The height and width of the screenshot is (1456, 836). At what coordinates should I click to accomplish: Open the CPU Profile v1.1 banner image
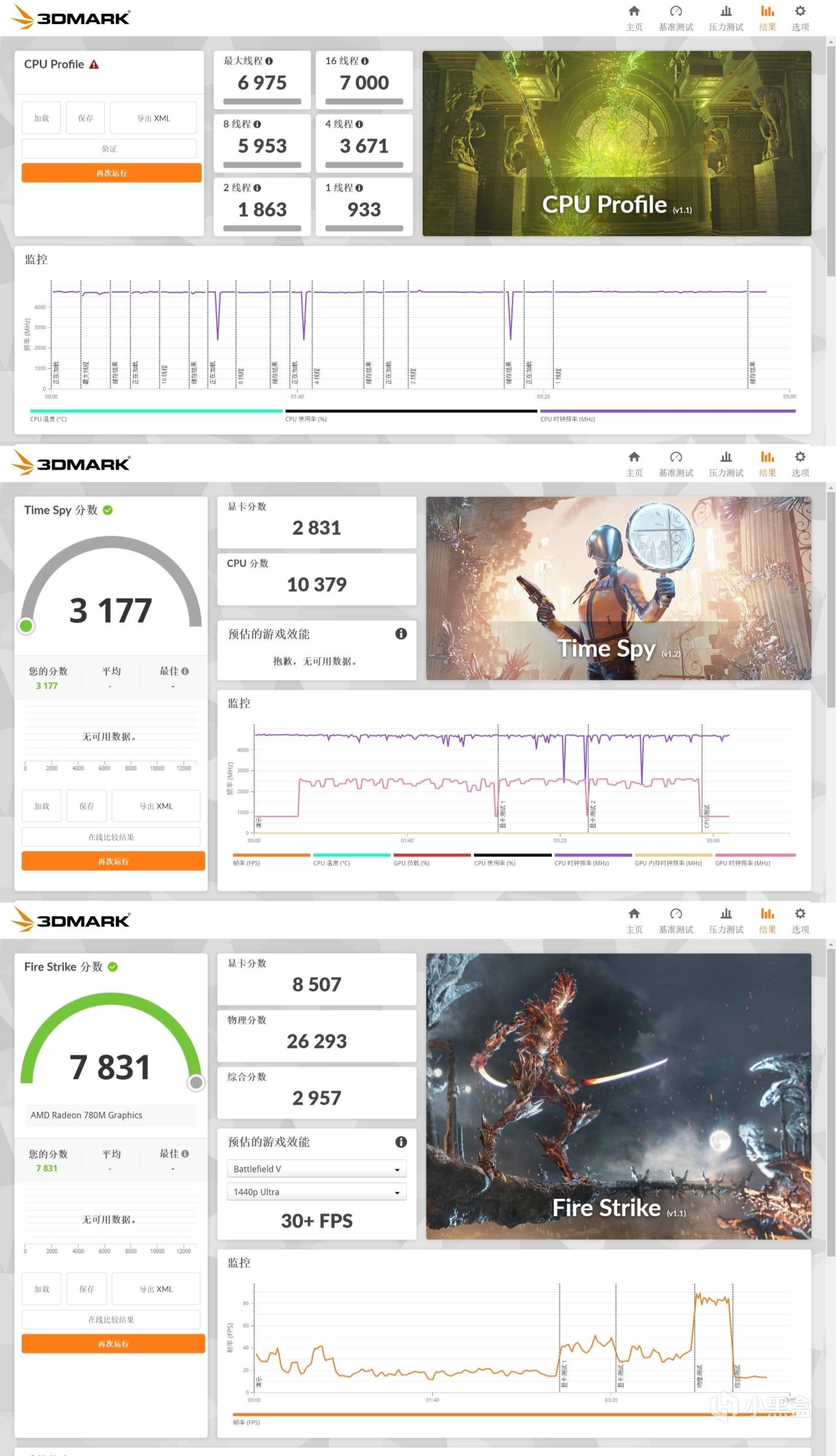[x=617, y=144]
